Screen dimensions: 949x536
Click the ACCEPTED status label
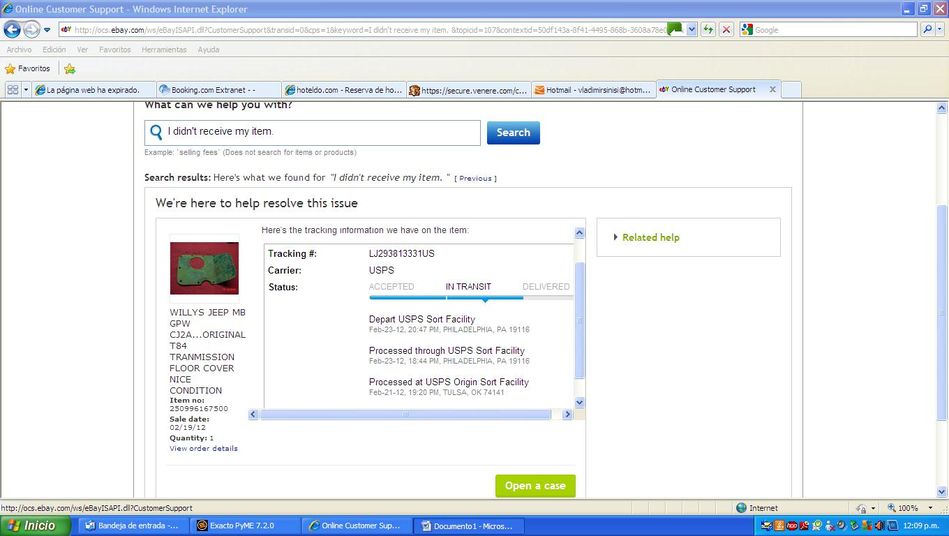pos(392,287)
